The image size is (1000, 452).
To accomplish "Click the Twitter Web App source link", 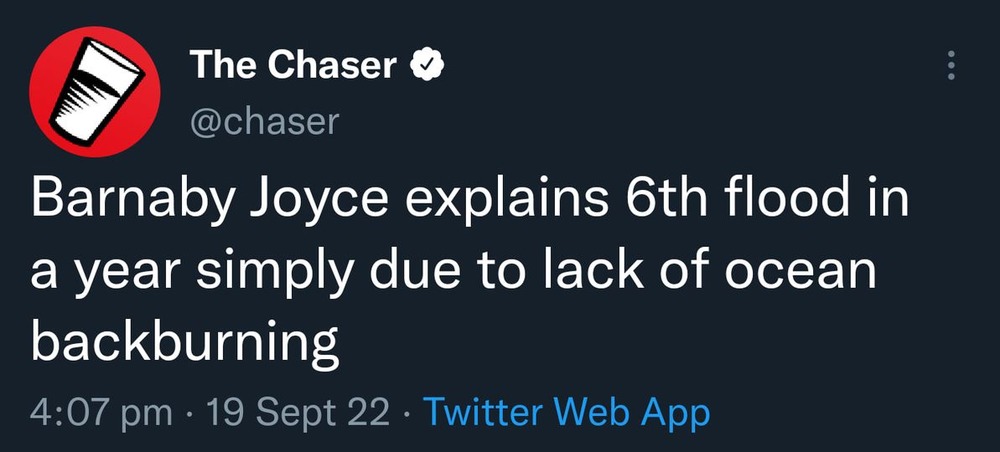I will (x=567, y=411).
